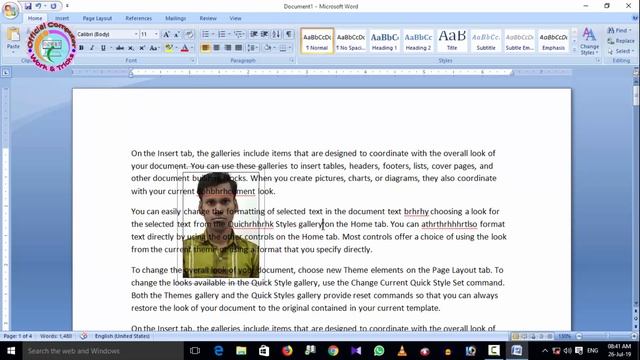Open Windows Start menu
This screenshot has height=360, width=640.
tap(11, 351)
